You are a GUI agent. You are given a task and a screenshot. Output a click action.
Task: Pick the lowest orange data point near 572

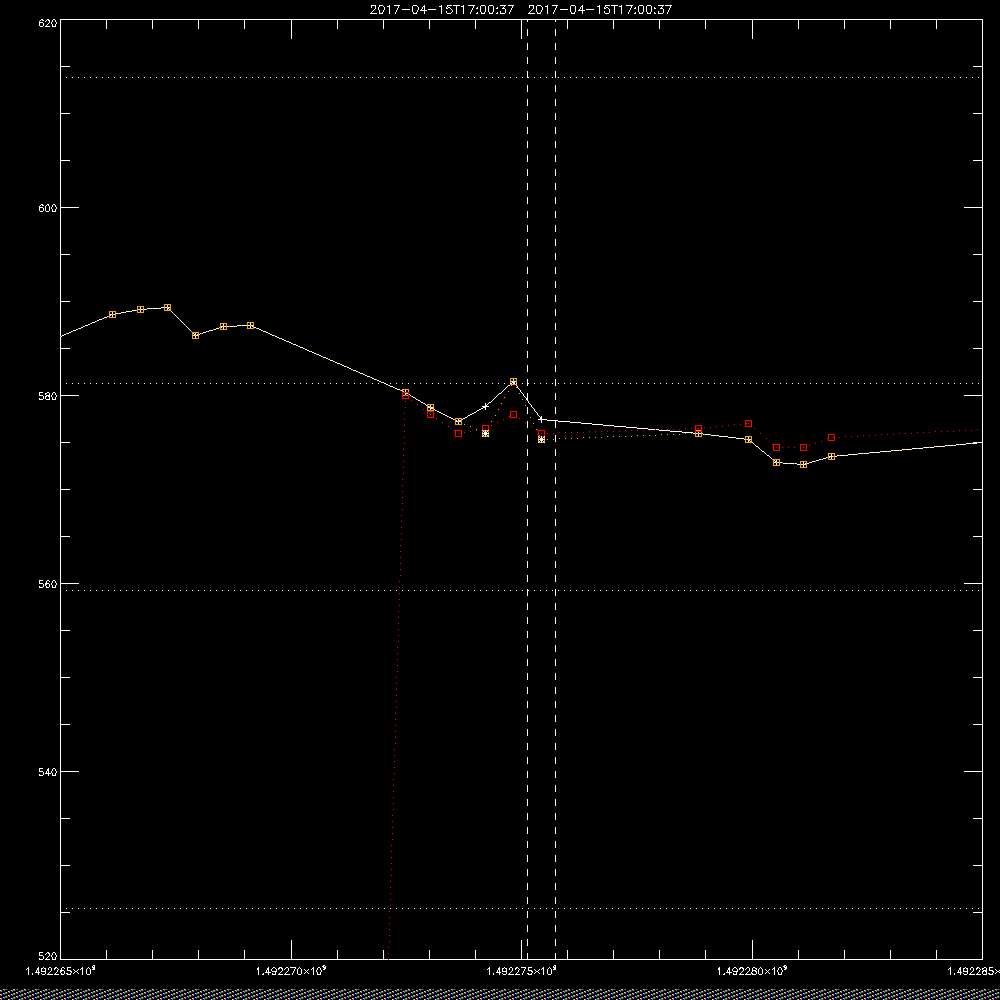pyautogui.click(x=804, y=464)
